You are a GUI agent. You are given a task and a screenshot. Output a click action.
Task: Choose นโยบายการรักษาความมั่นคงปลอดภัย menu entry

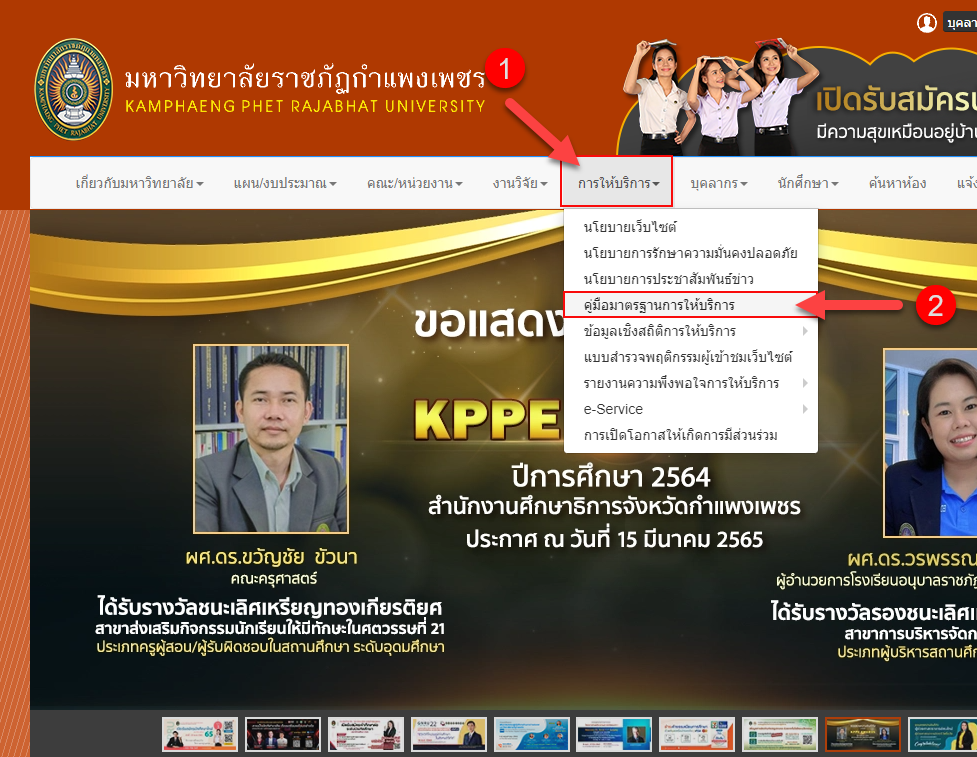690,253
